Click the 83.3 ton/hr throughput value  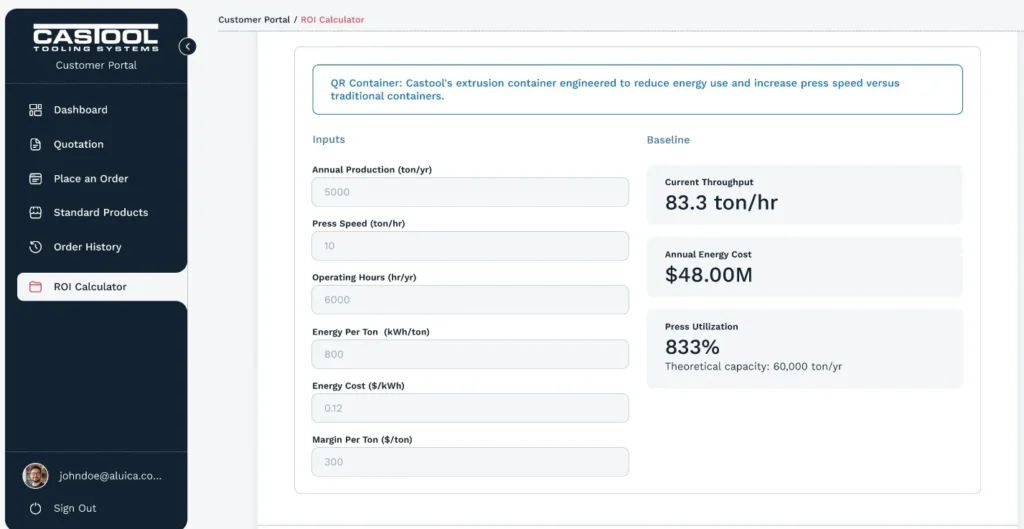click(721, 202)
